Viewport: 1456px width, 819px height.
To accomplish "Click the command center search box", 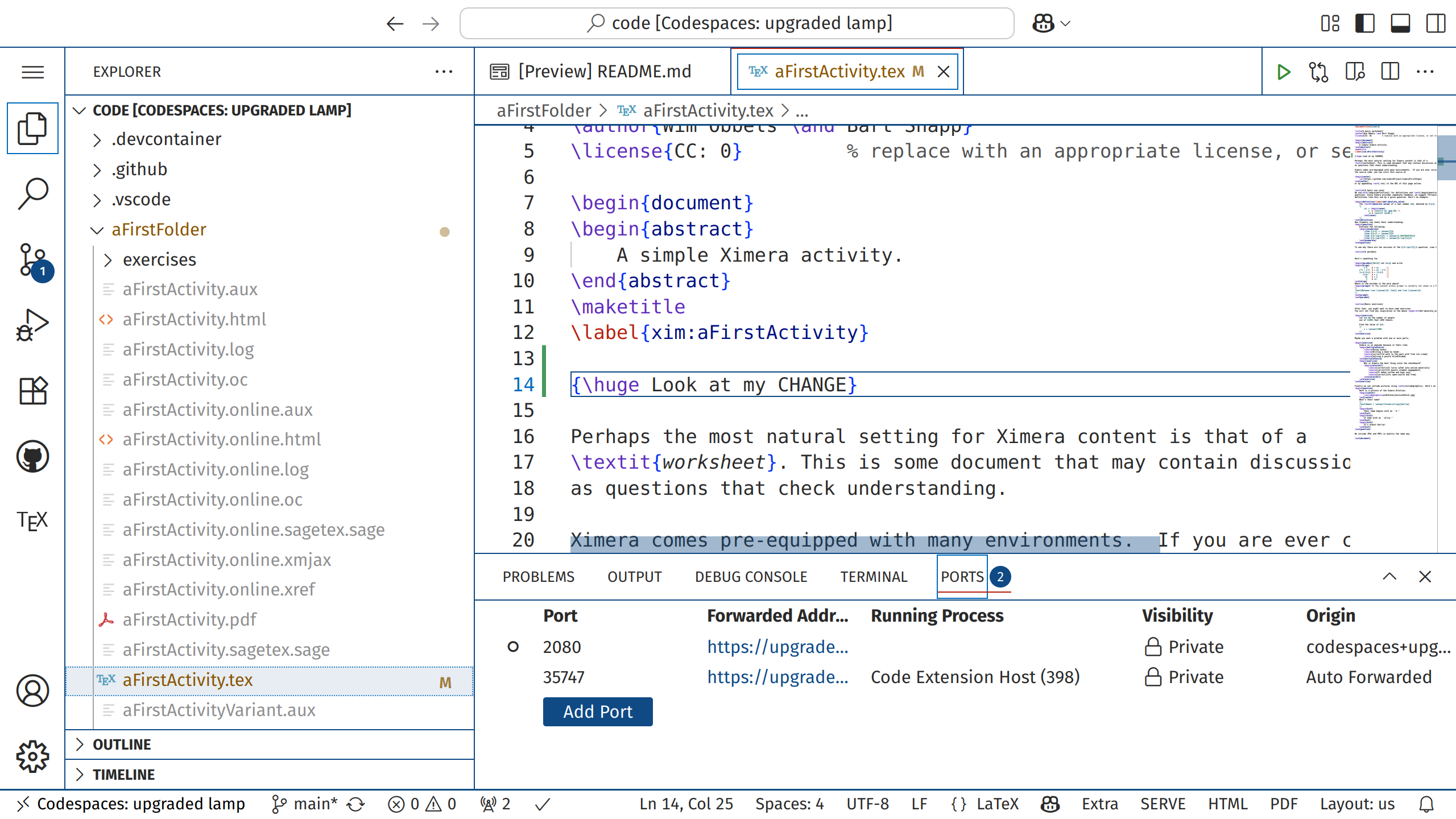I will click(x=737, y=23).
